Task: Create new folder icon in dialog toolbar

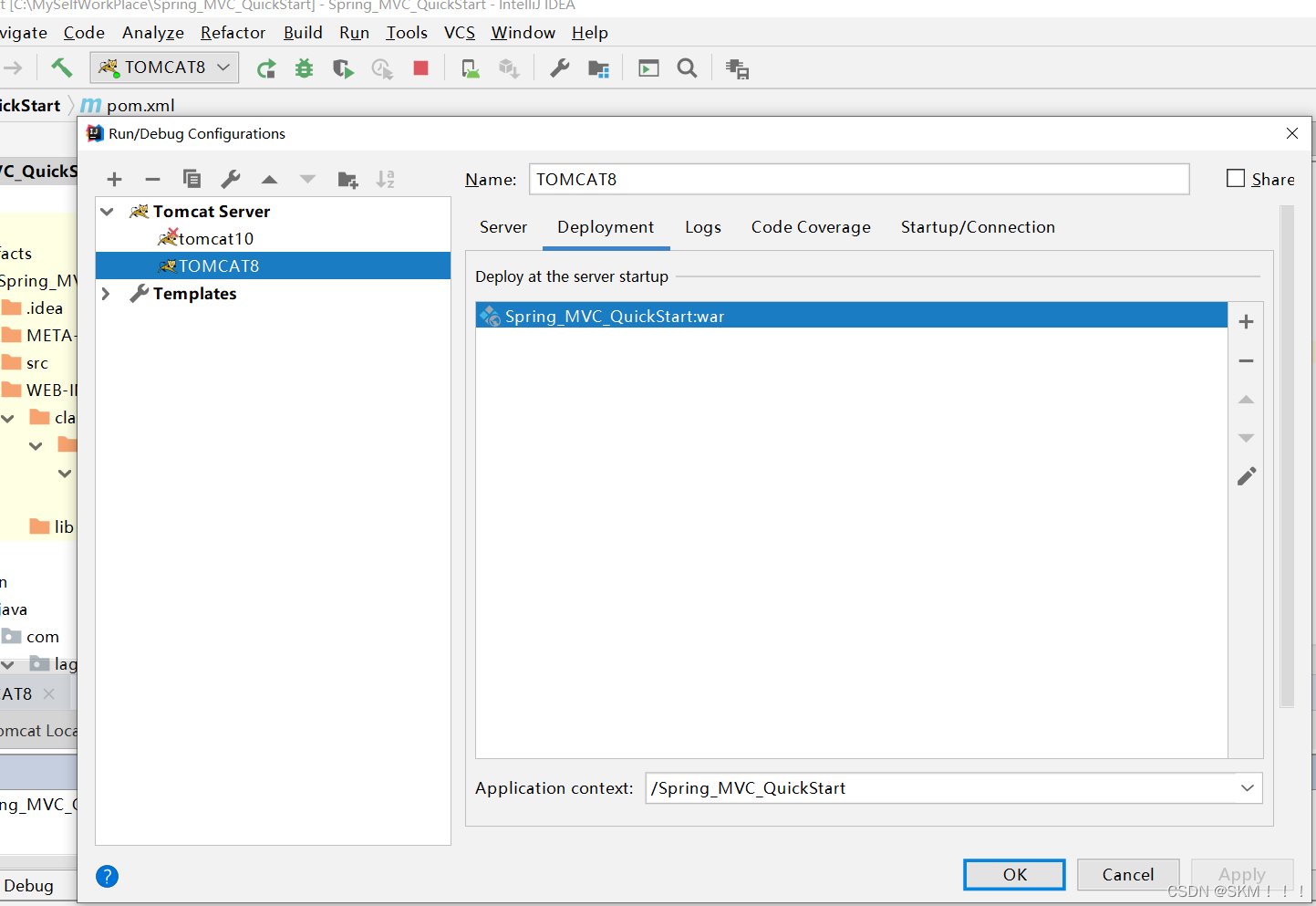Action: click(347, 180)
